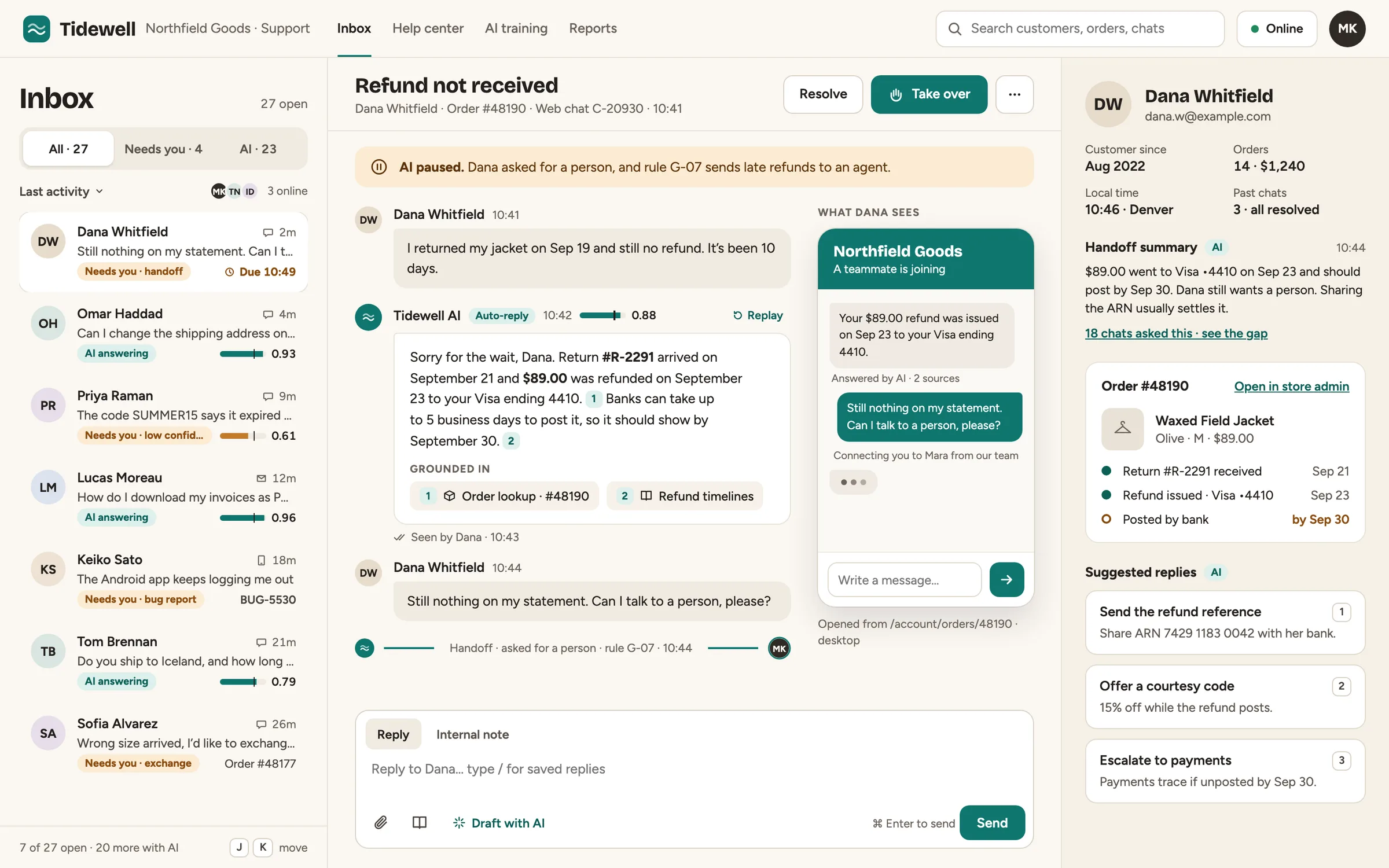The height and width of the screenshot is (868, 1389).
Task: Click the ID online agent avatar
Action: click(x=250, y=191)
